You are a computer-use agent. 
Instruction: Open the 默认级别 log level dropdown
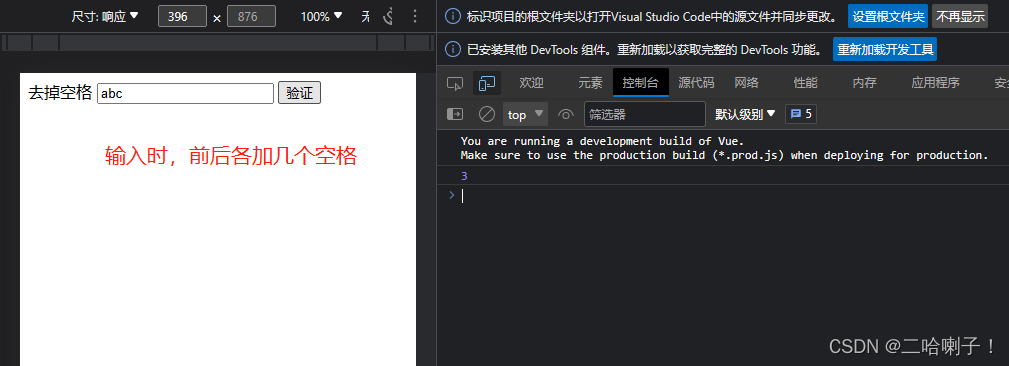pyautogui.click(x=745, y=114)
